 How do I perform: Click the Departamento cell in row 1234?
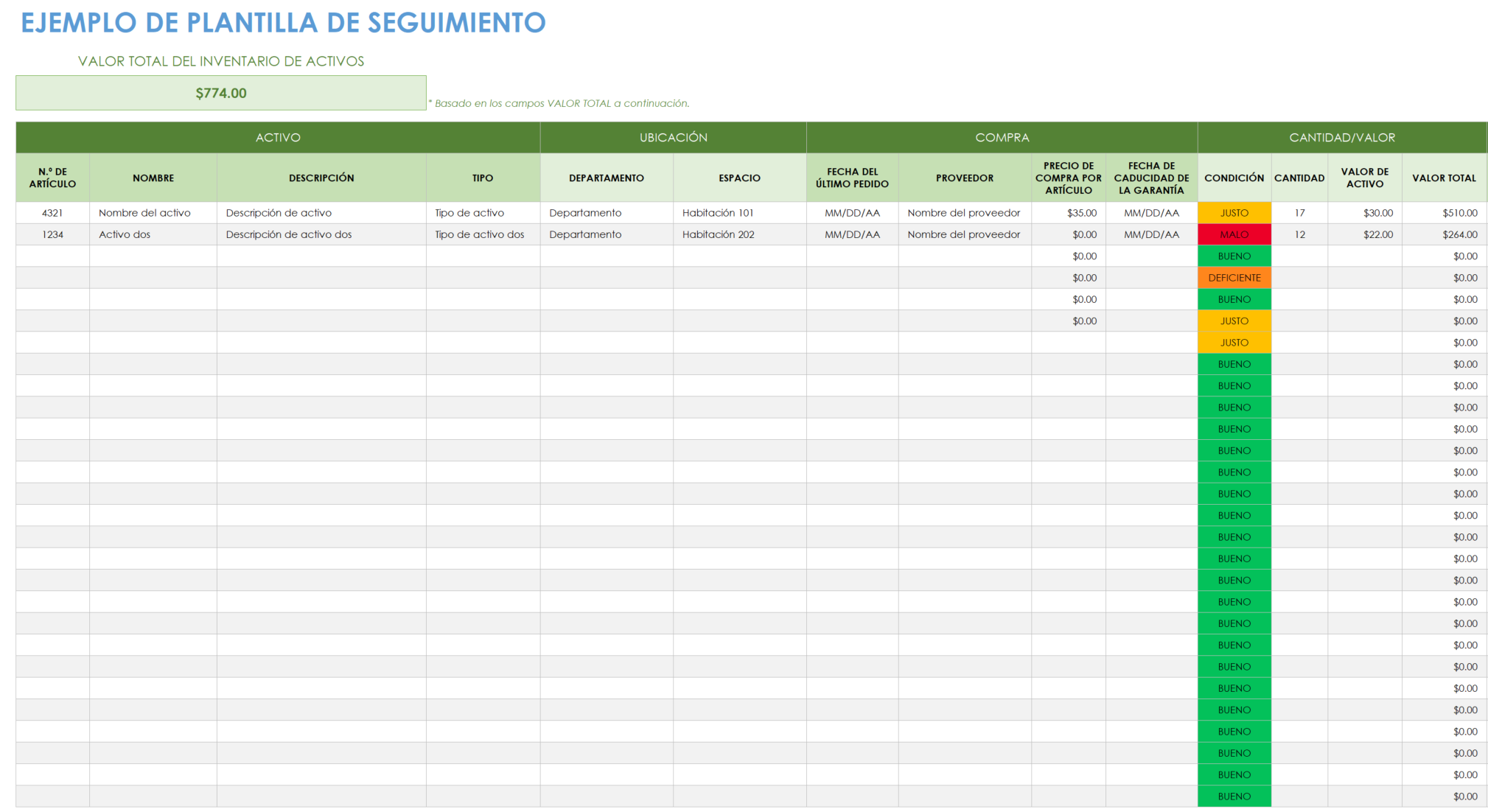(x=607, y=234)
